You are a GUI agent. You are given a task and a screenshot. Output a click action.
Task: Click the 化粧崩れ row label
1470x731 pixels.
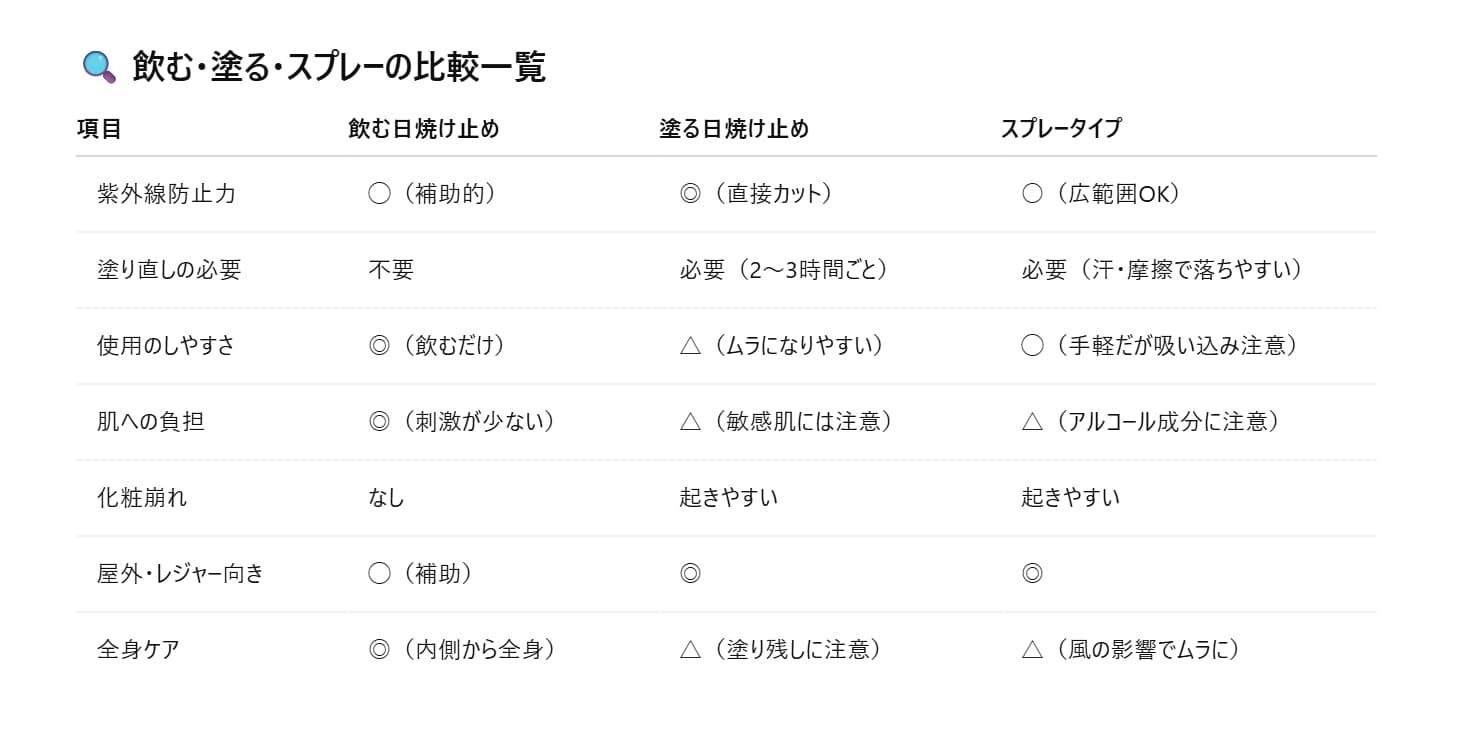(142, 498)
